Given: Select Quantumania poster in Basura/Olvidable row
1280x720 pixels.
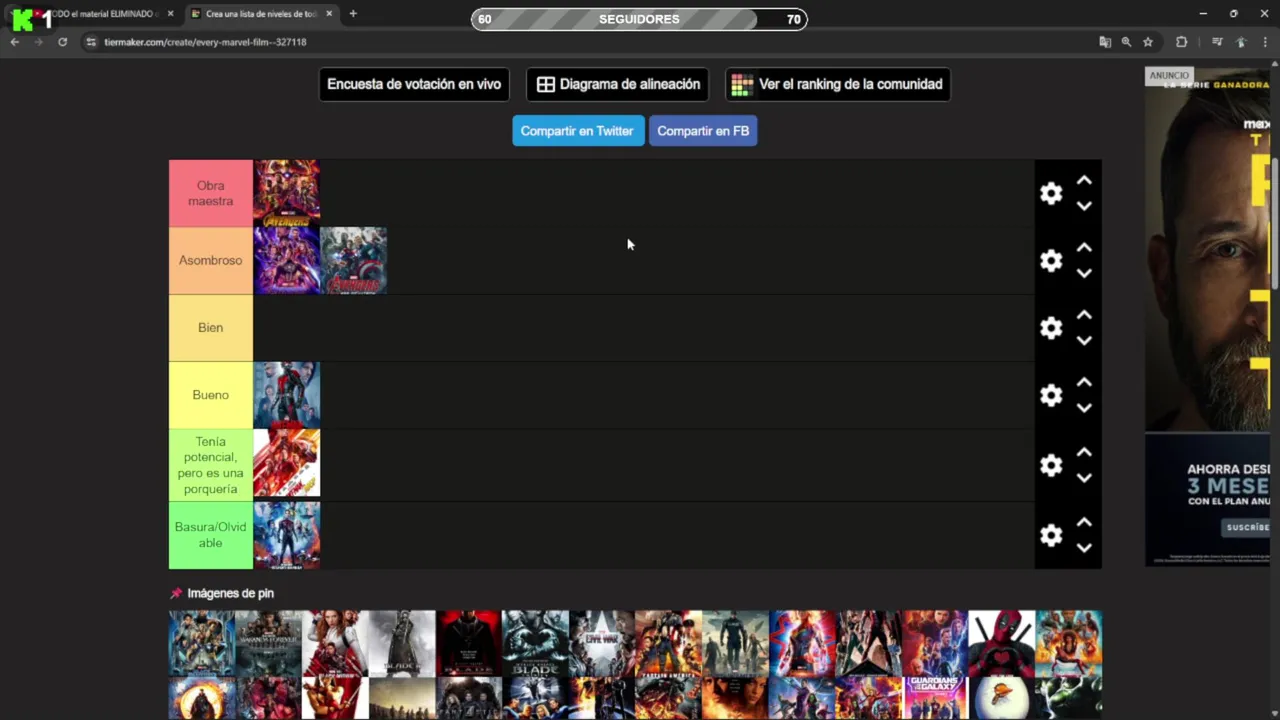Looking at the screenshot, I should pos(287,535).
